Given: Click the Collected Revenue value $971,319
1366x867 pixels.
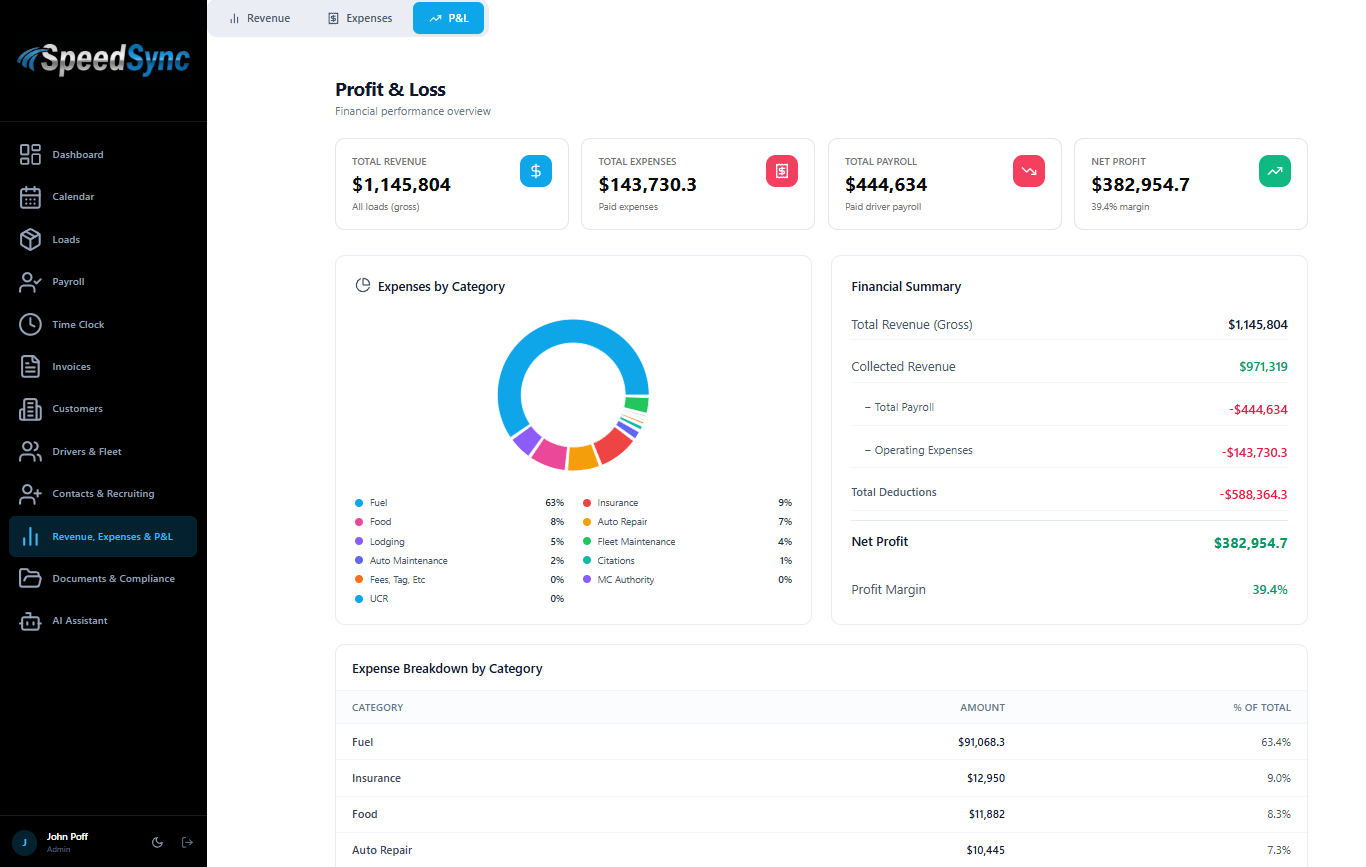Looking at the screenshot, I should pyautogui.click(x=1263, y=367).
